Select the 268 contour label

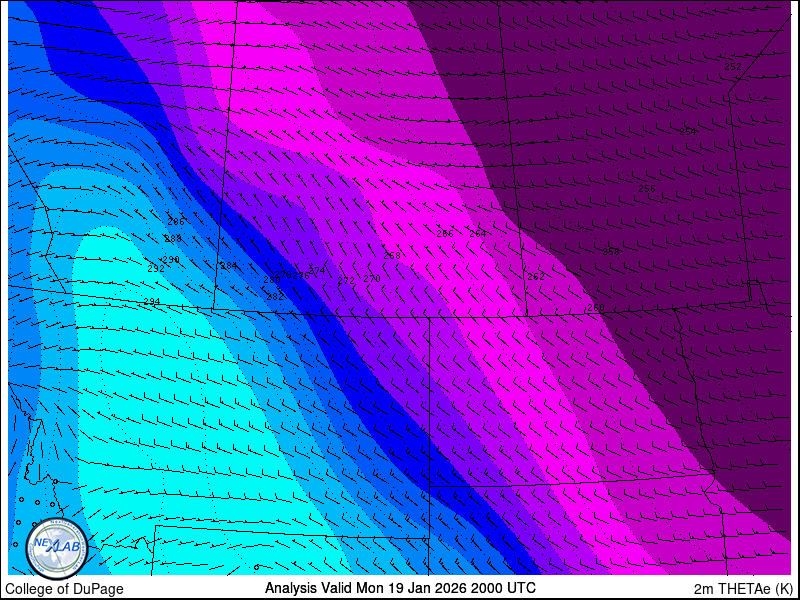click(392, 256)
